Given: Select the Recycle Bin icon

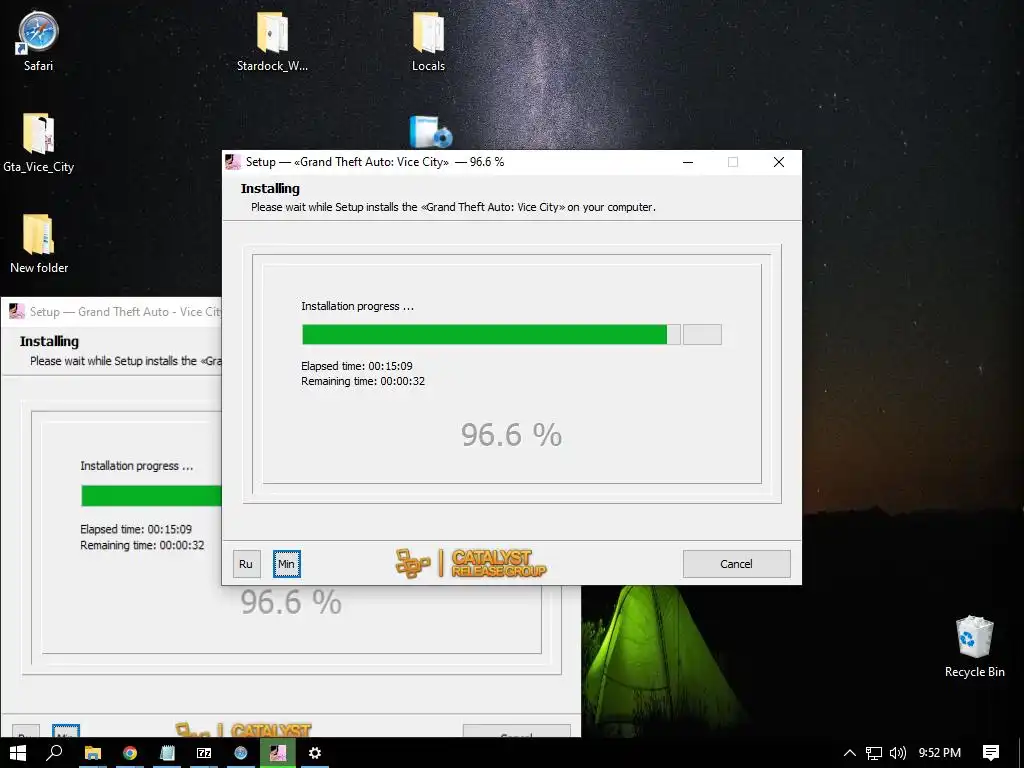Looking at the screenshot, I should (x=974, y=647).
